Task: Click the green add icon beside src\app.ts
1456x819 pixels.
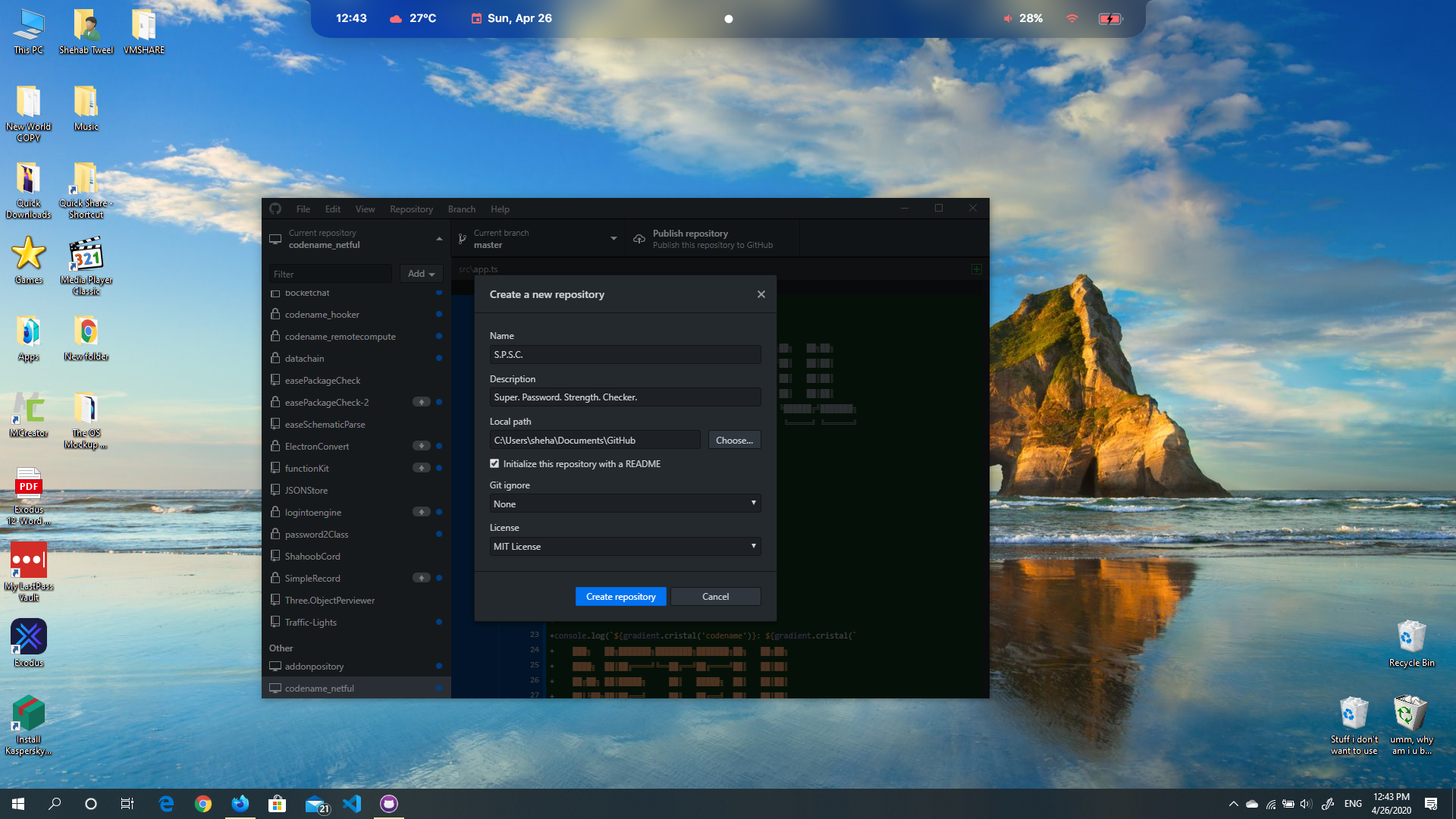Action: pos(977,269)
